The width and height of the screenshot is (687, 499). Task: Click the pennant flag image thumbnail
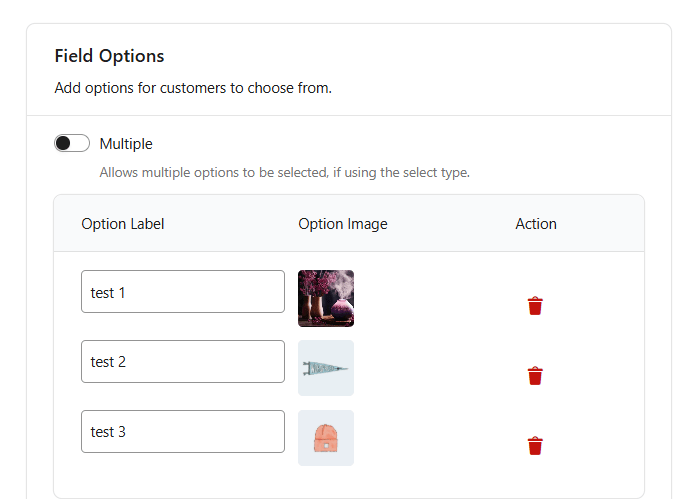326,368
